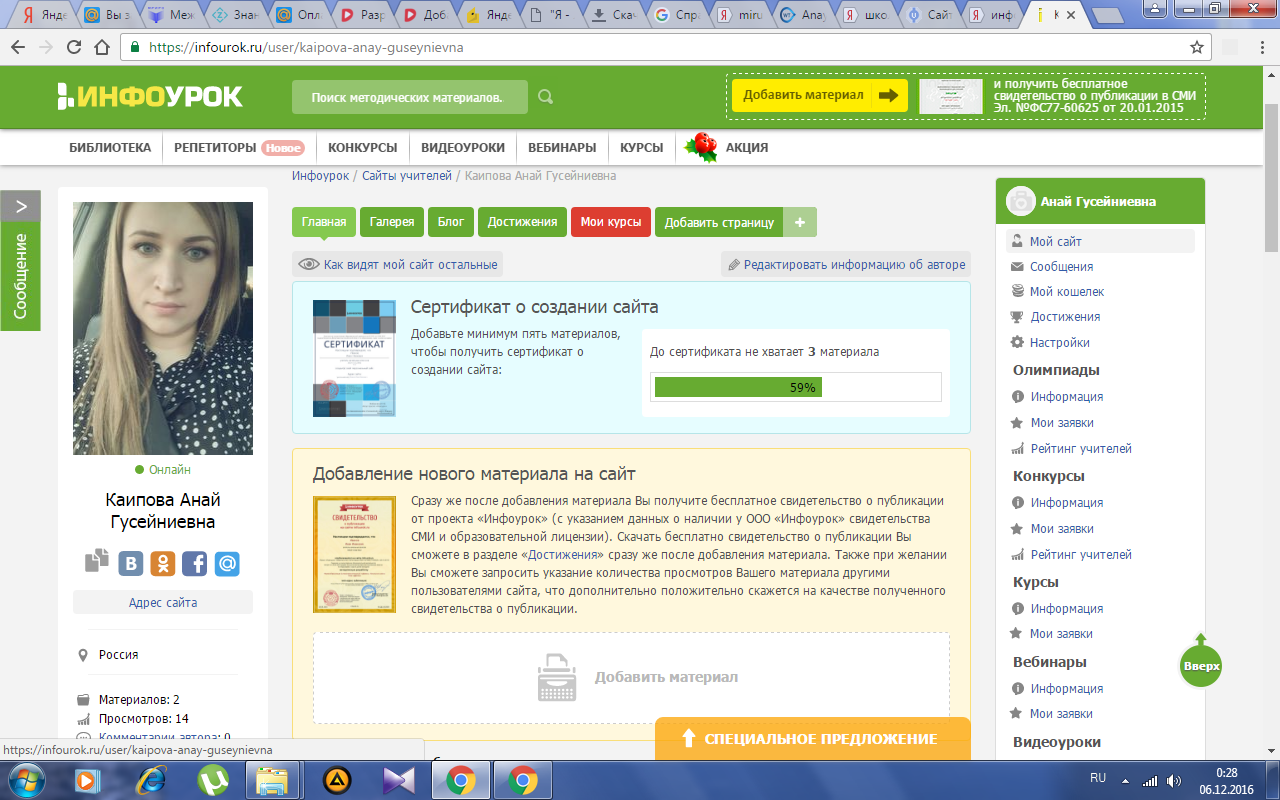
Task: Click the copy documents icon under profile
Action: click(x=97, y=561)
